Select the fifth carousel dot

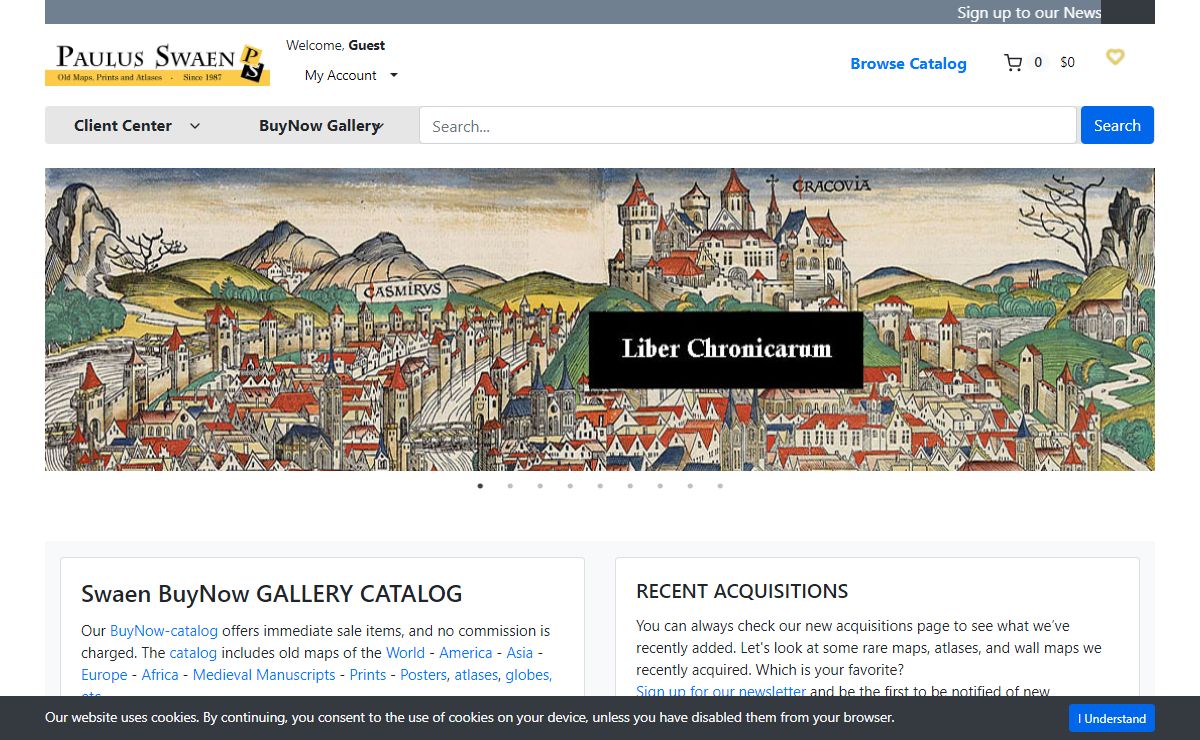(600, 486)
